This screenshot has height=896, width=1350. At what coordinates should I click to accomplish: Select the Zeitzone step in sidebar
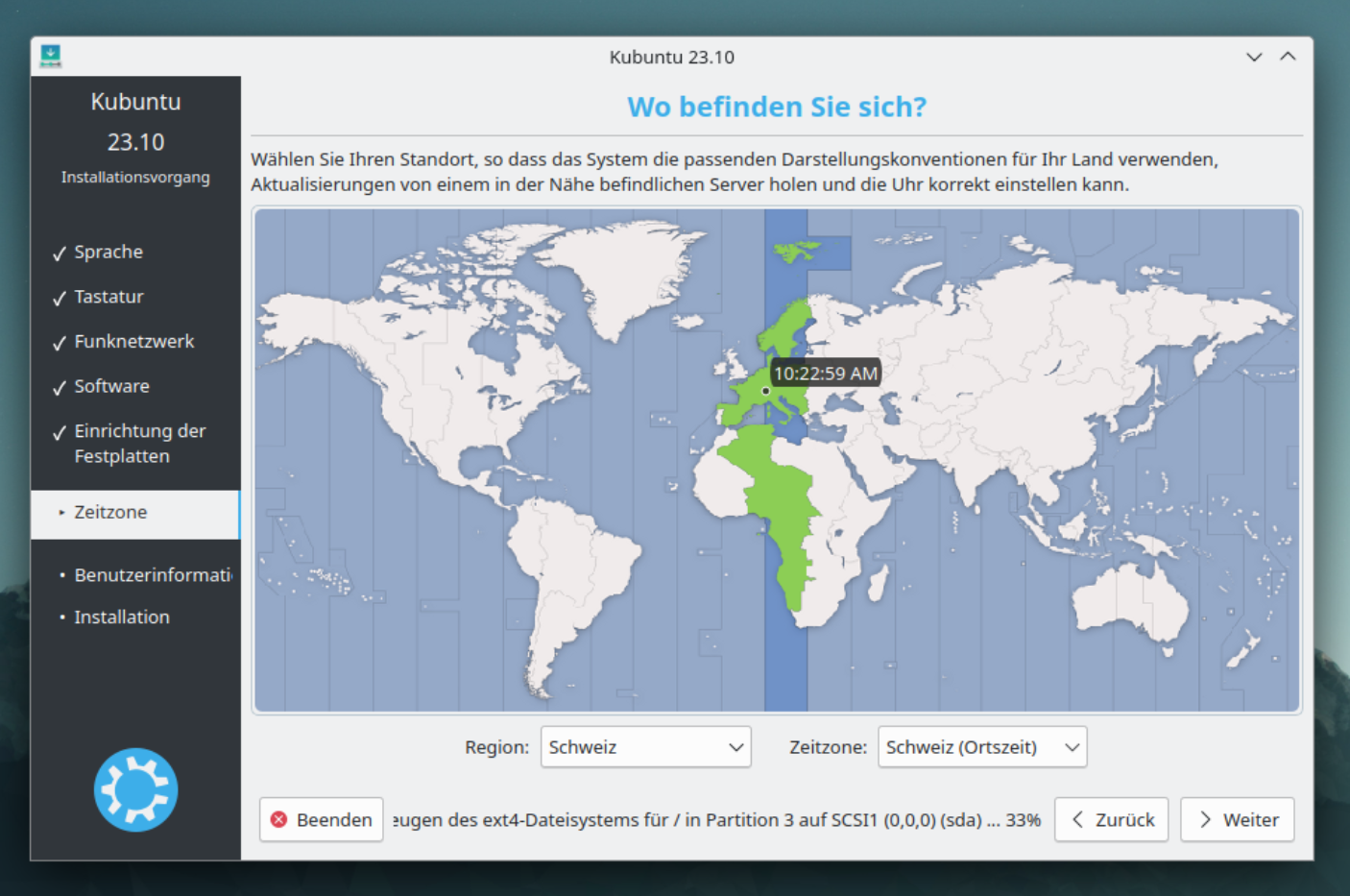coord(110,513)
